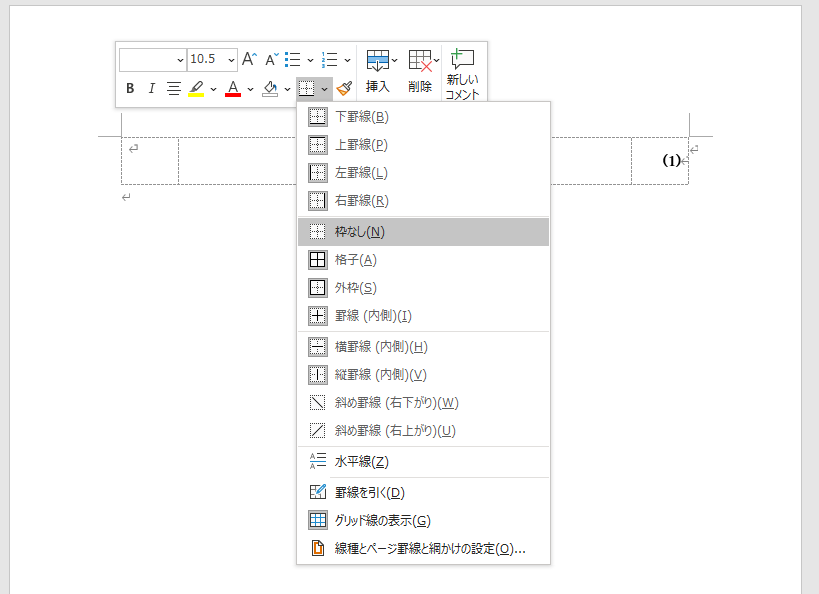819x594 pixels.
Task: Click the 削除 table delete button
Action: 420,72
